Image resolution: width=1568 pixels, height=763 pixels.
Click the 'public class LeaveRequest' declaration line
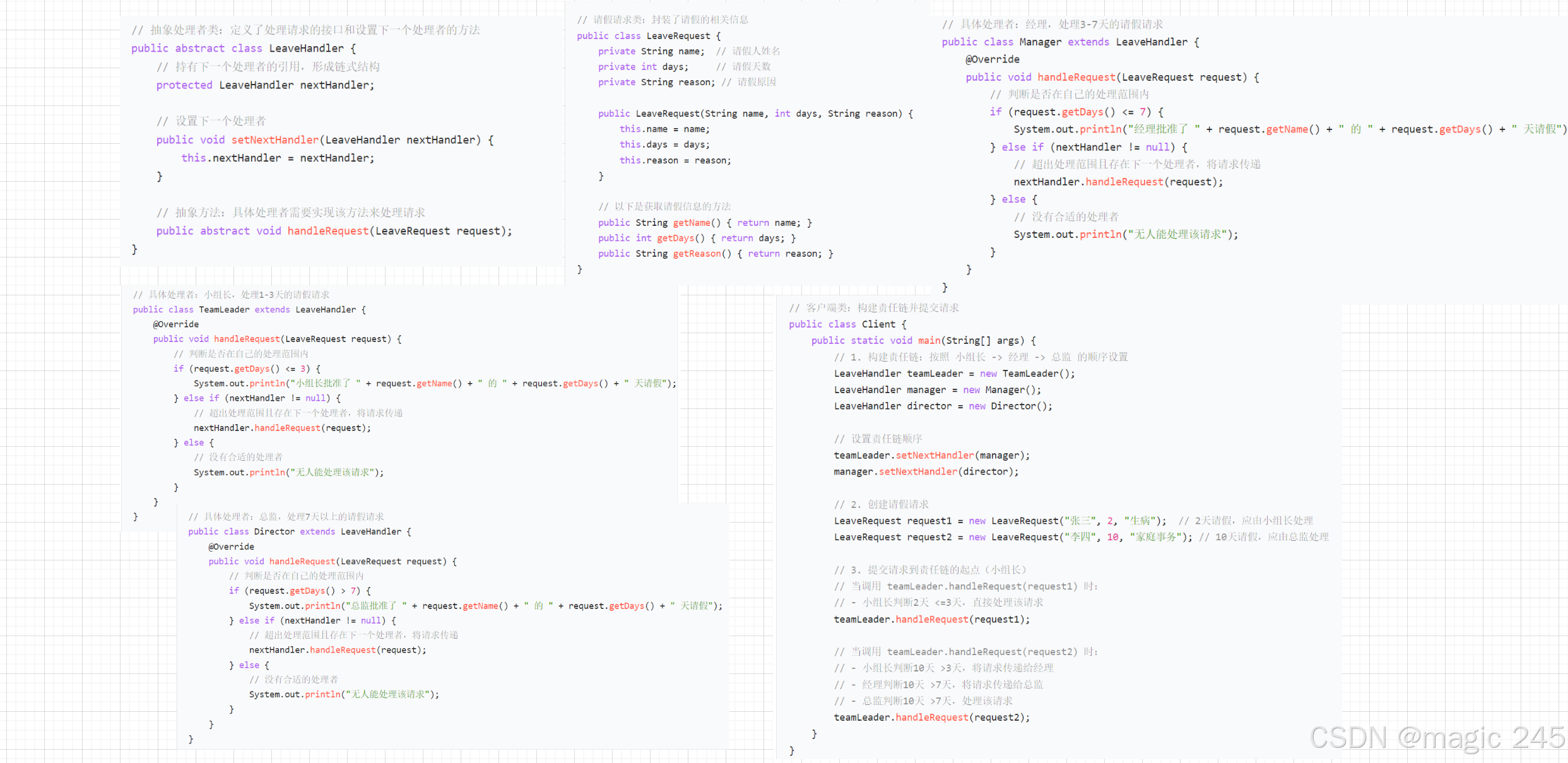pos(648,36)
